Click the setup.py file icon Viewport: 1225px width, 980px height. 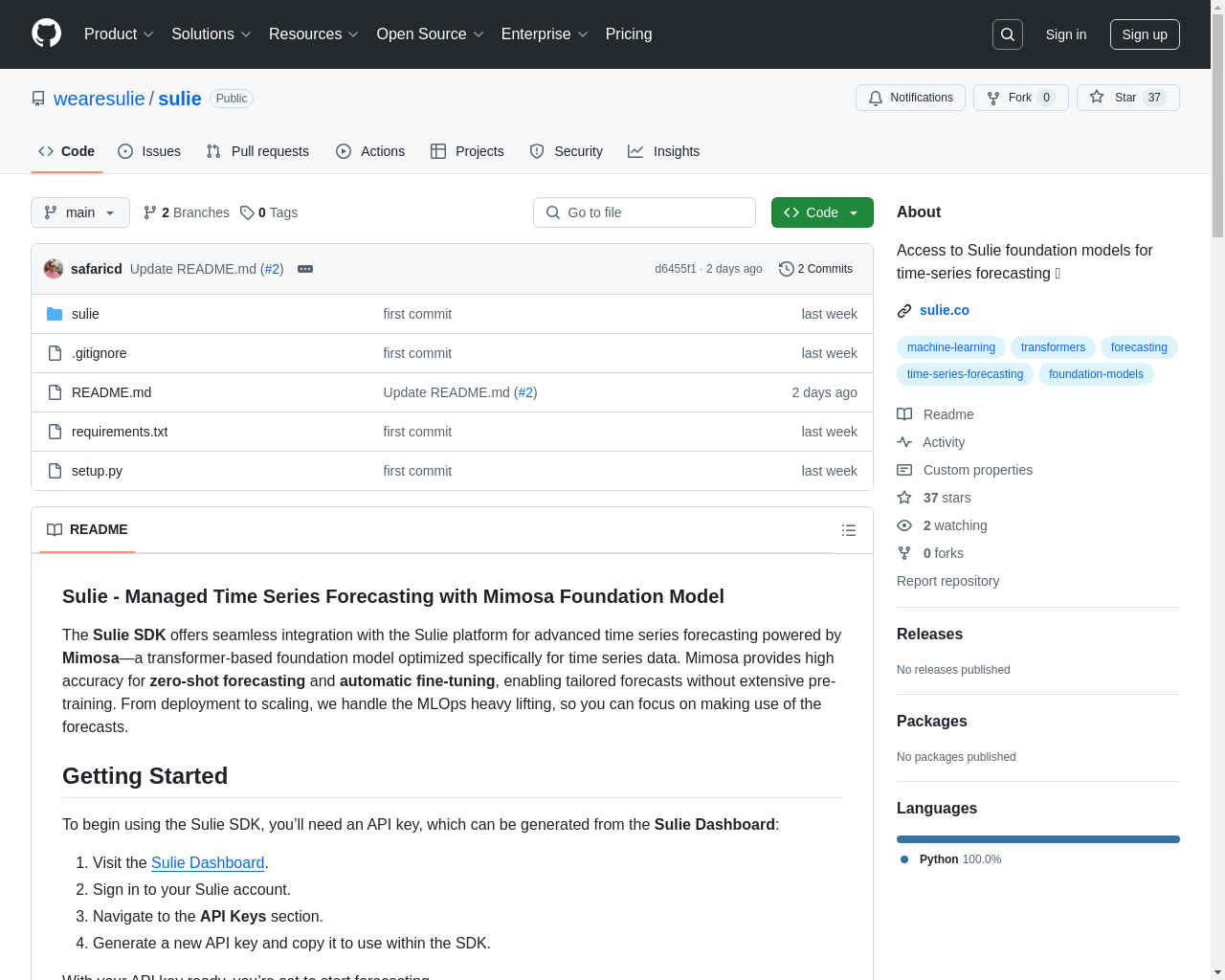tap(55, 471)
